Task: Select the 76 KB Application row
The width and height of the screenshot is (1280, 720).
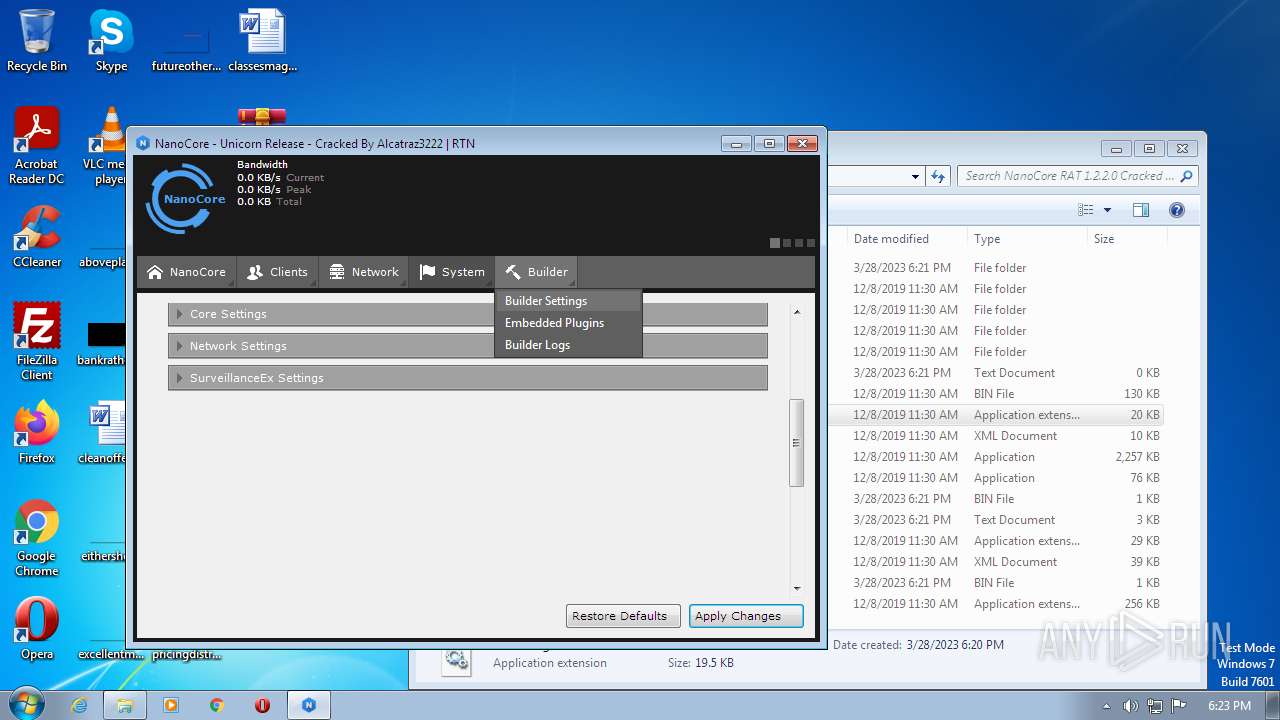Action: [996, 478]
